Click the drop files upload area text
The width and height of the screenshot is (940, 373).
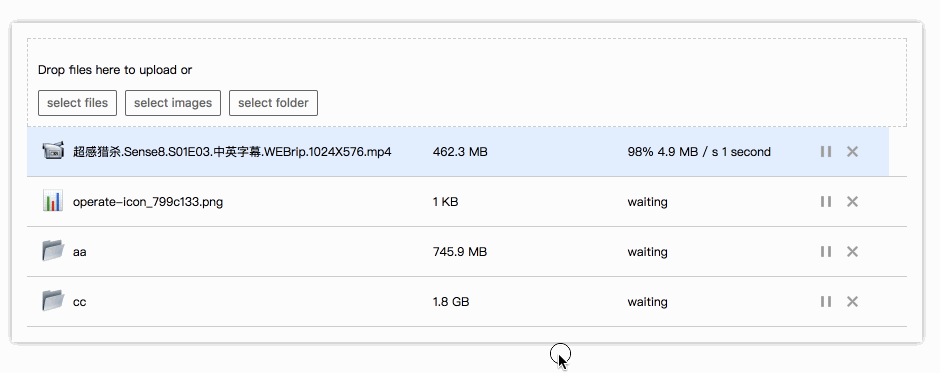pos(115,70)
